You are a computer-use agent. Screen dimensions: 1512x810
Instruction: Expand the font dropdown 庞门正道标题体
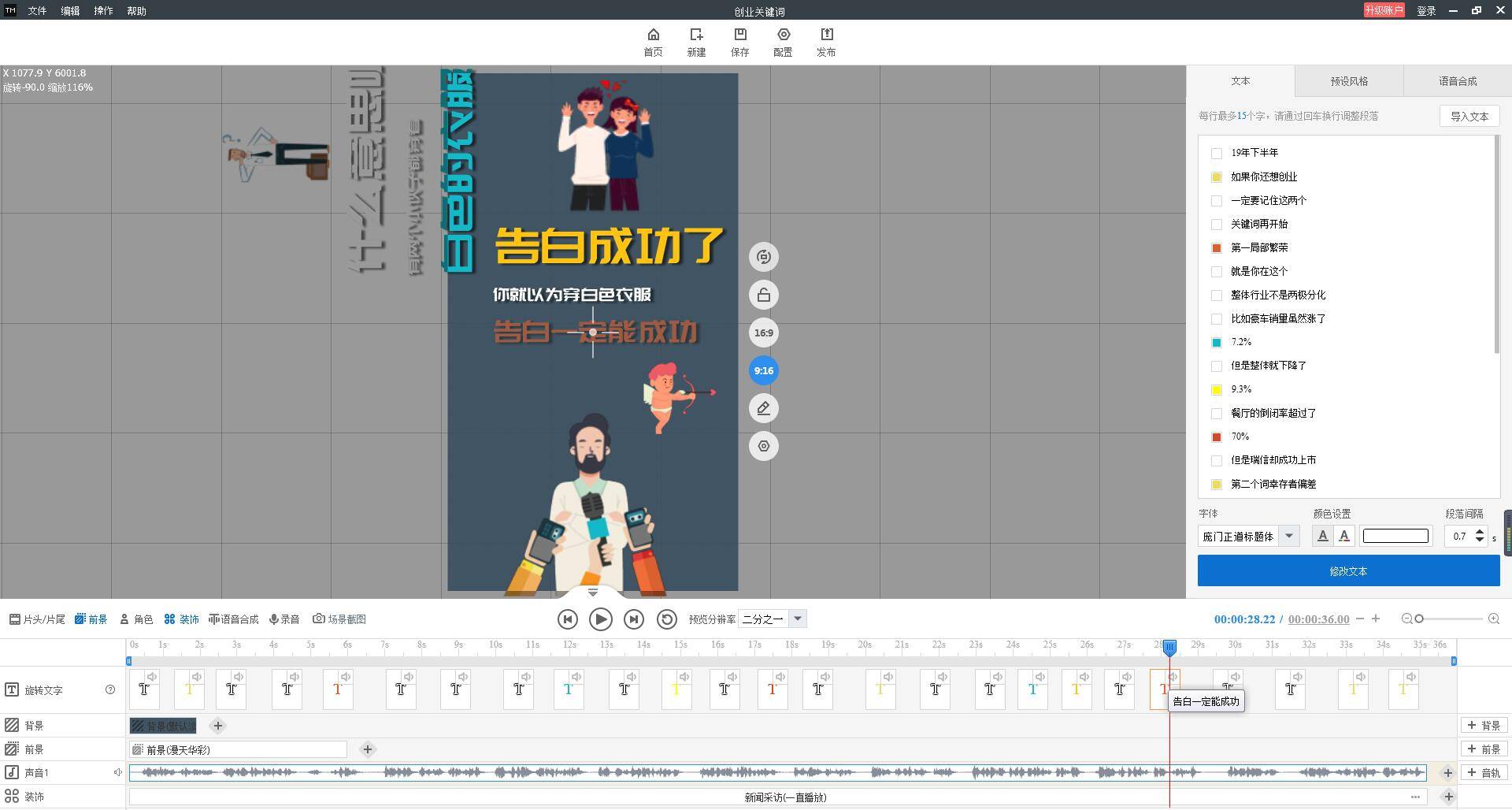pos(1289,536)
